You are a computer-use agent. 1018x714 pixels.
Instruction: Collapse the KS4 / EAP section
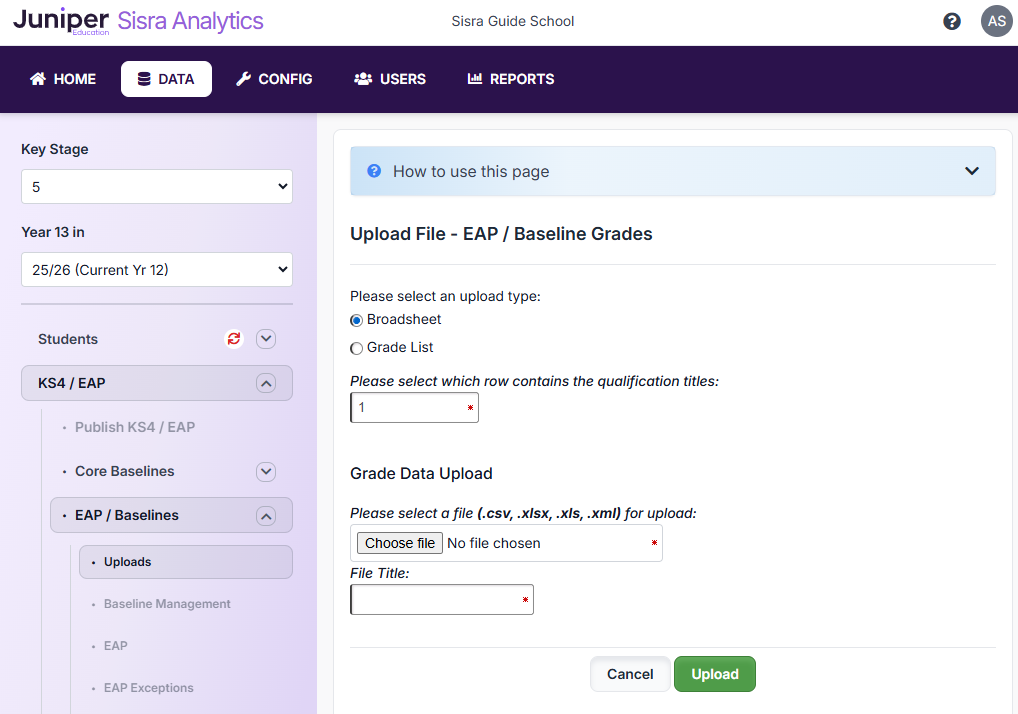coord(265,383)
